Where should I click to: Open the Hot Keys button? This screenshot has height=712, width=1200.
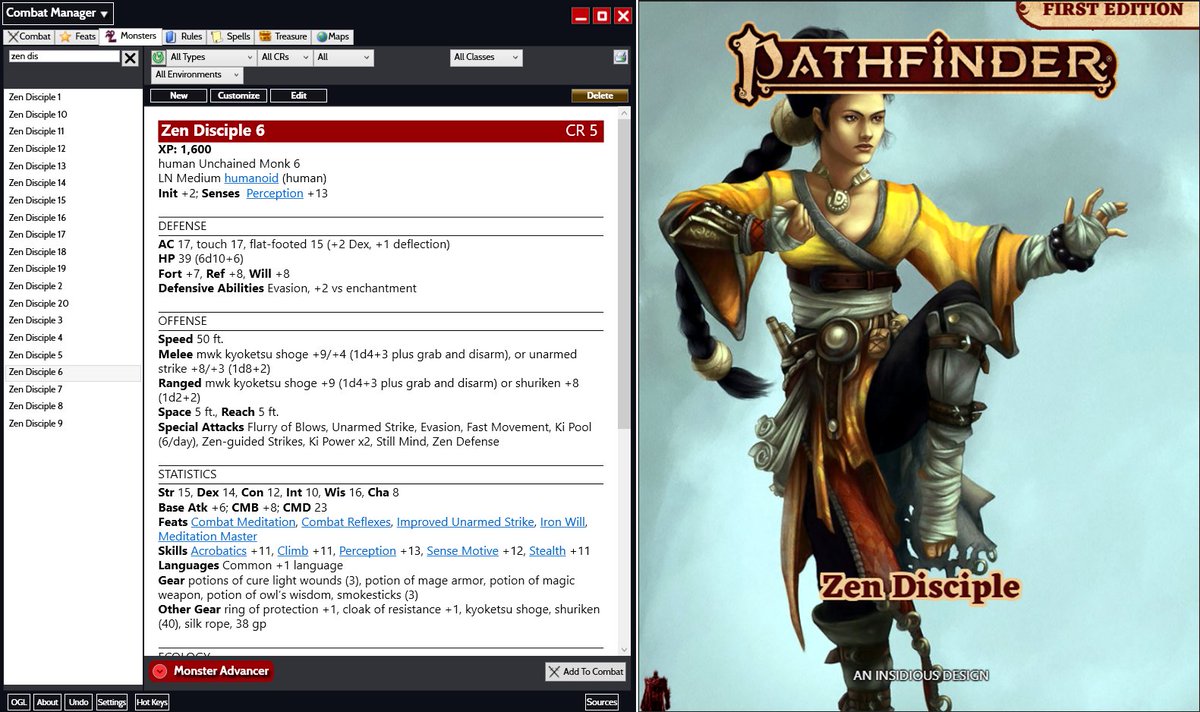[x=152, y=702]
